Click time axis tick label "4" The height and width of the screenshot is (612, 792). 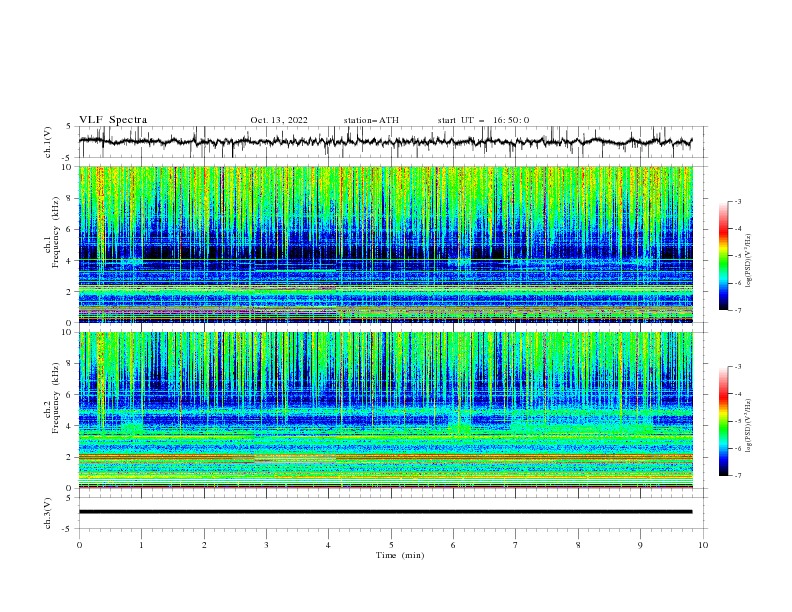click(328, 545)
